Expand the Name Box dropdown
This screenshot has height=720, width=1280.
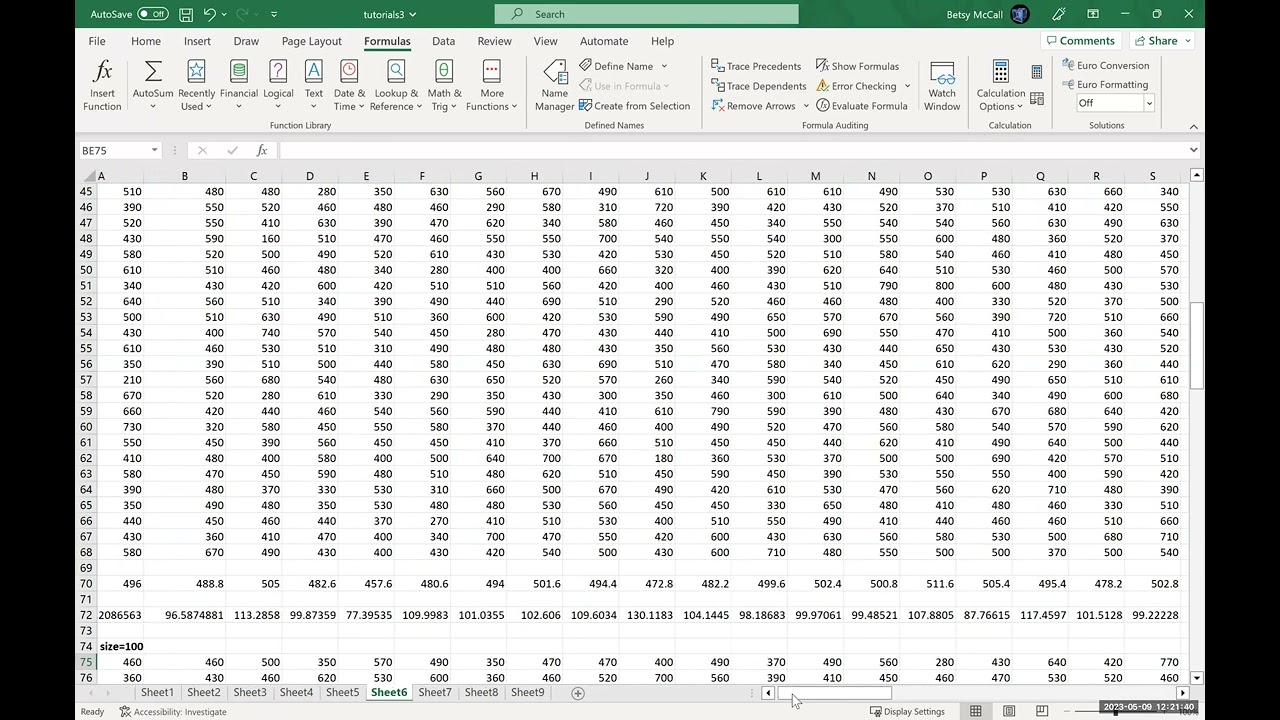point(154,150)
